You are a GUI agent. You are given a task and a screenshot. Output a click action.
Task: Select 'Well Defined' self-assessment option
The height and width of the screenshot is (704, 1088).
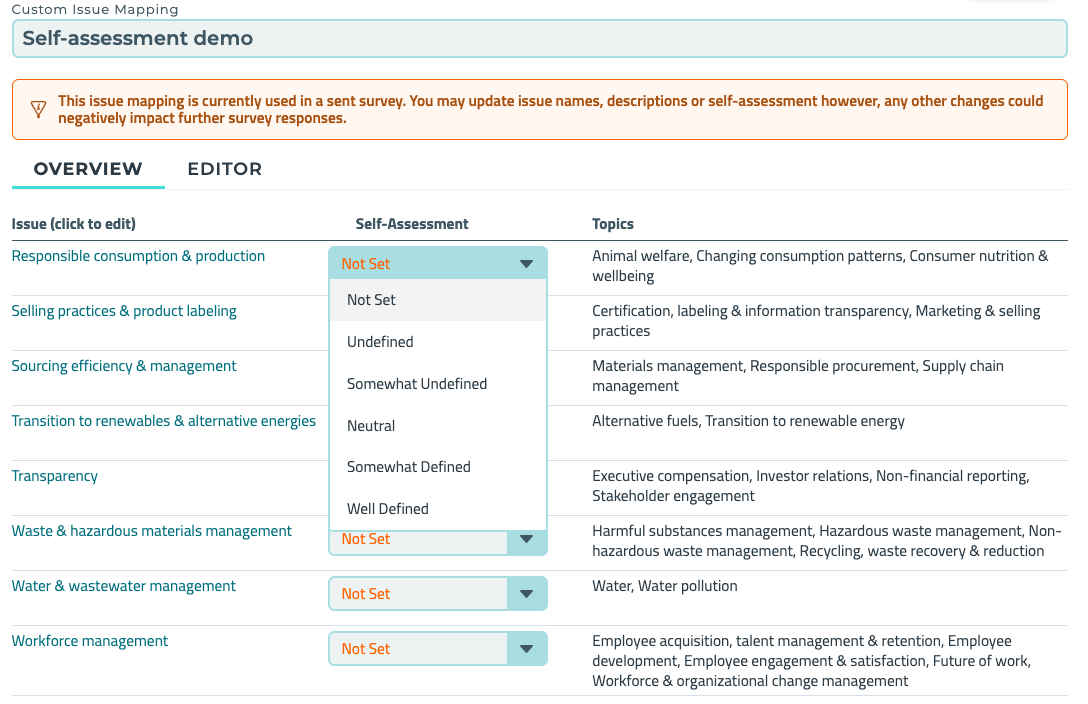point(388,509)
